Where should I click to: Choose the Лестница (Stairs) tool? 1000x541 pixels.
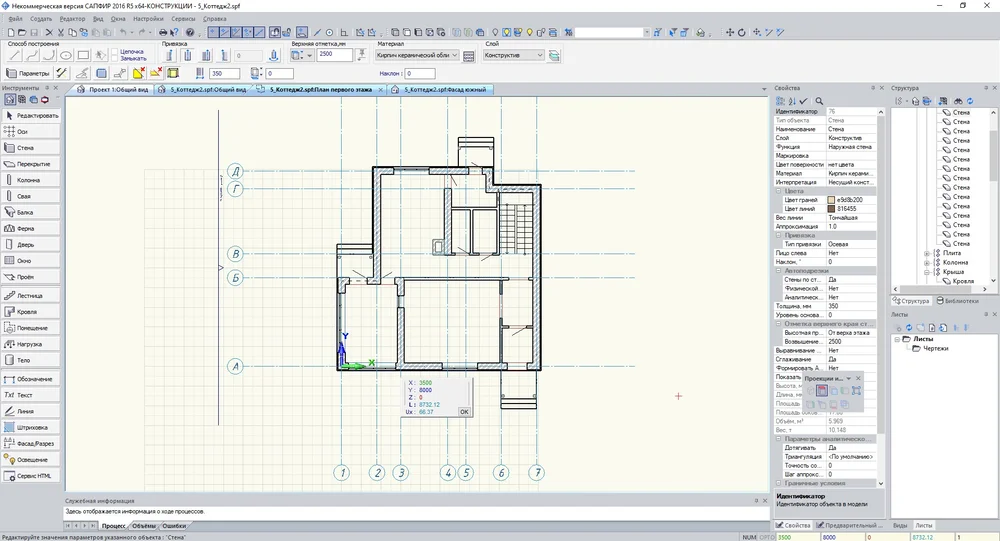pos(29,295)
